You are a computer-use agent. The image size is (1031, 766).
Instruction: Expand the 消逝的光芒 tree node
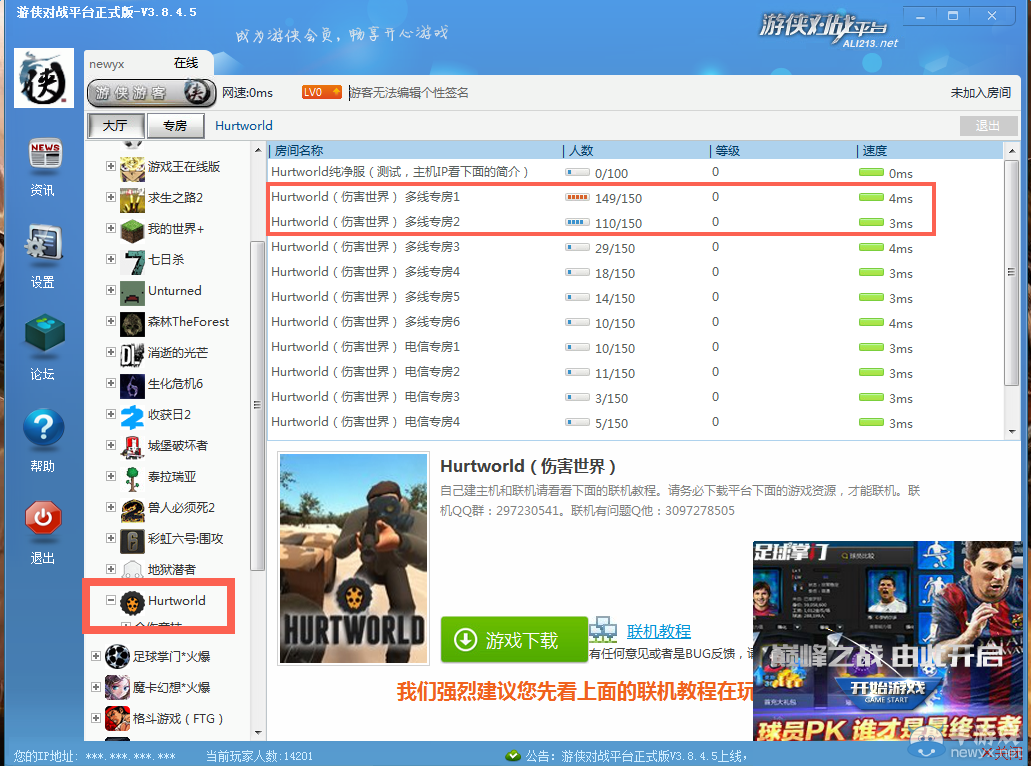[x=110, y=352]
